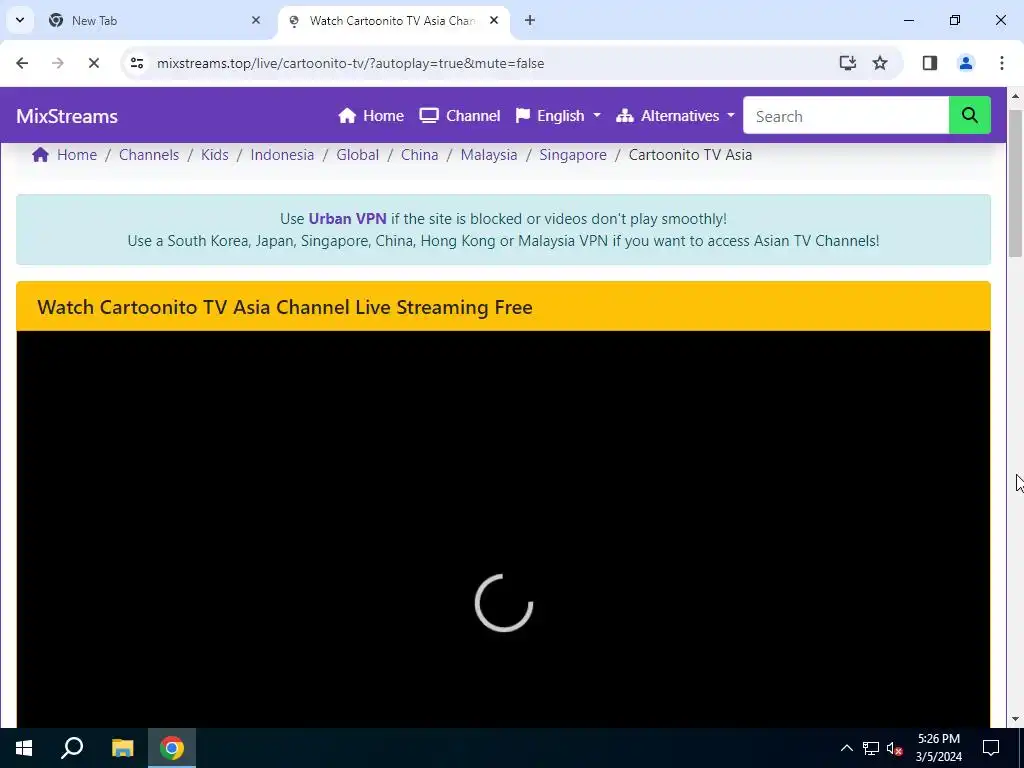Open the Kids breadcrumb link
This screenshot has width=1024, height=768.
[x=214, y=155]
